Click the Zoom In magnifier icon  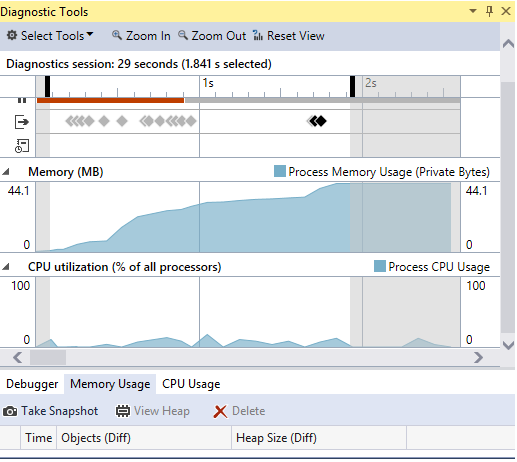click(x=116, y=35)
